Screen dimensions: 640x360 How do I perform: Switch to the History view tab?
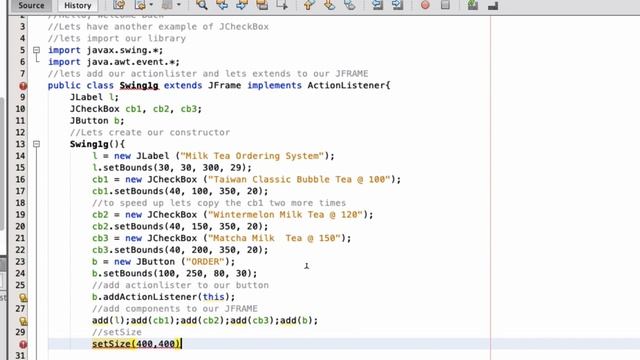click(x=78, y=5)
